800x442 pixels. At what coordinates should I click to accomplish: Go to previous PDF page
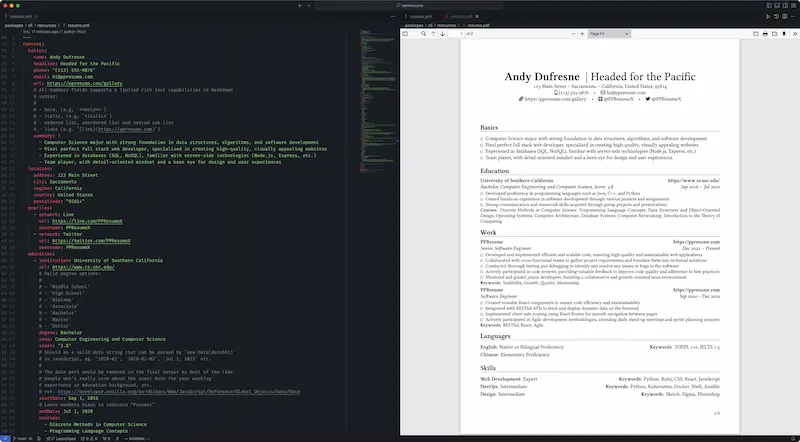tap(431, 33)
